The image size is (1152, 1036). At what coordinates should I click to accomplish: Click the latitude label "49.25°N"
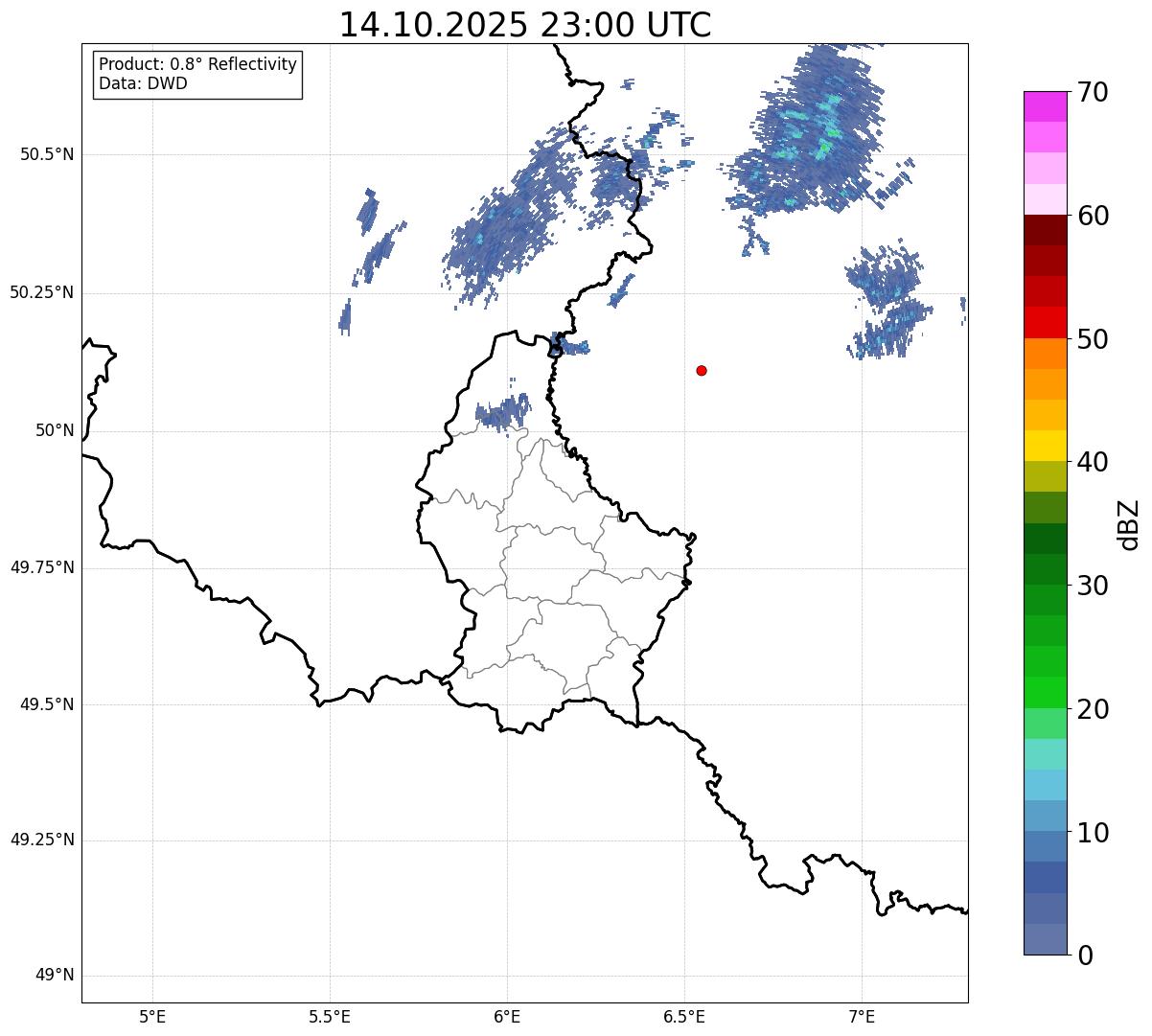(x=42, y=840)
